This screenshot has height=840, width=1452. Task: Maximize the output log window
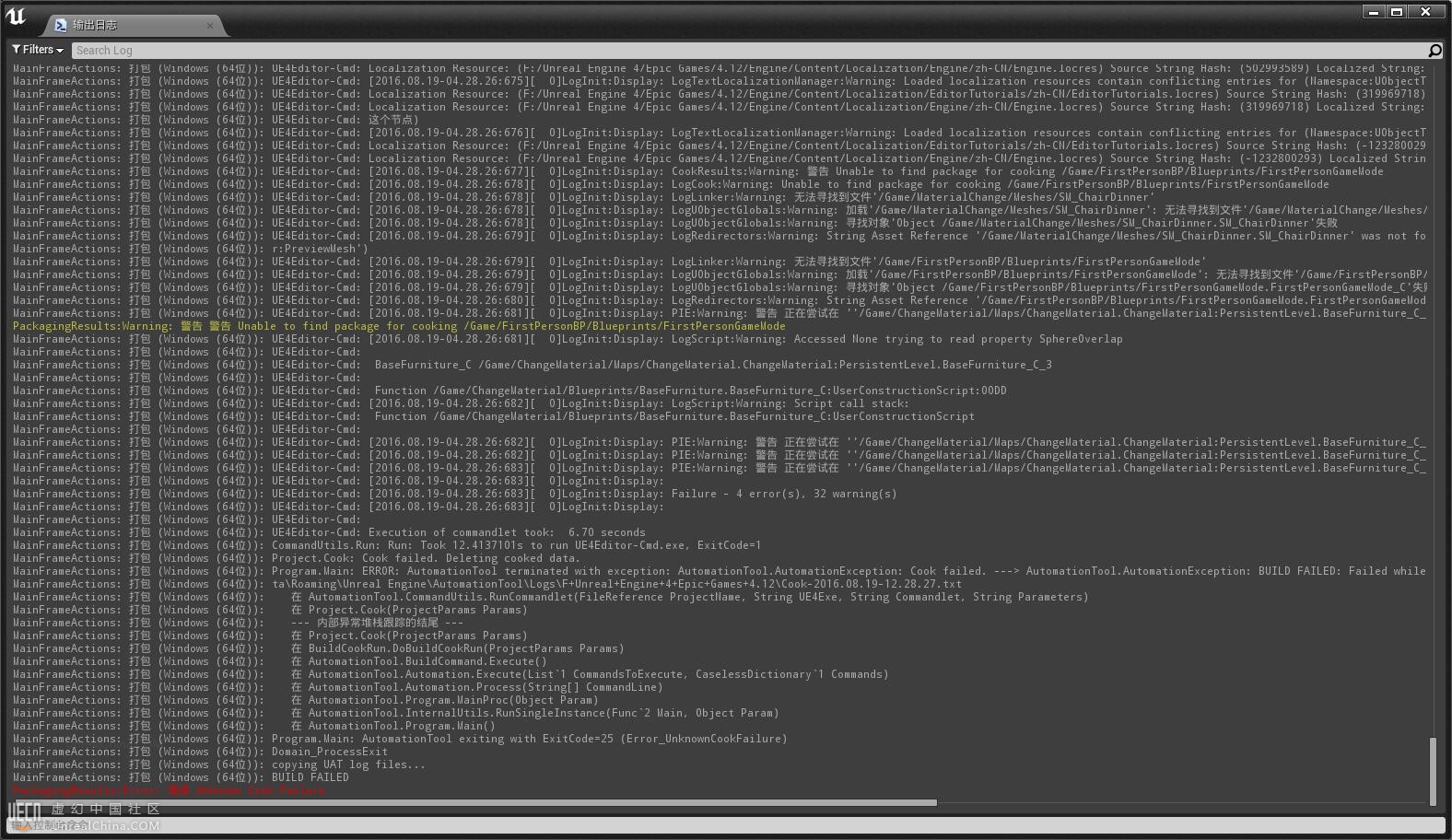pyautogui.click(x=1397, y=12)
